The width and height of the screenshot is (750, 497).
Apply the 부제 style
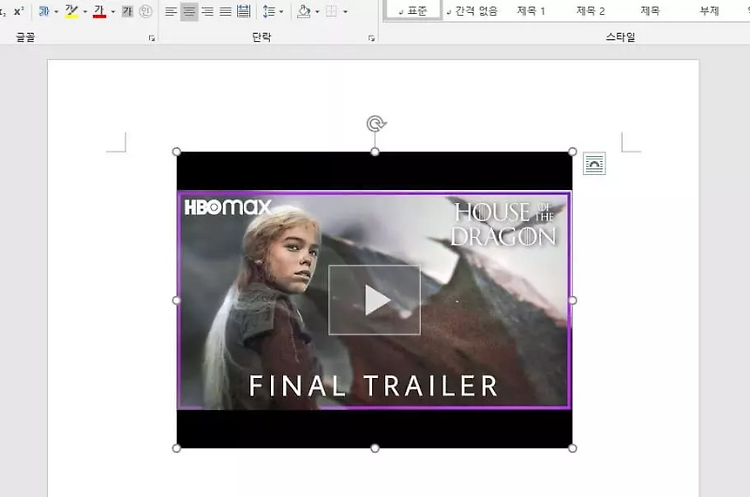pos(709,11)
